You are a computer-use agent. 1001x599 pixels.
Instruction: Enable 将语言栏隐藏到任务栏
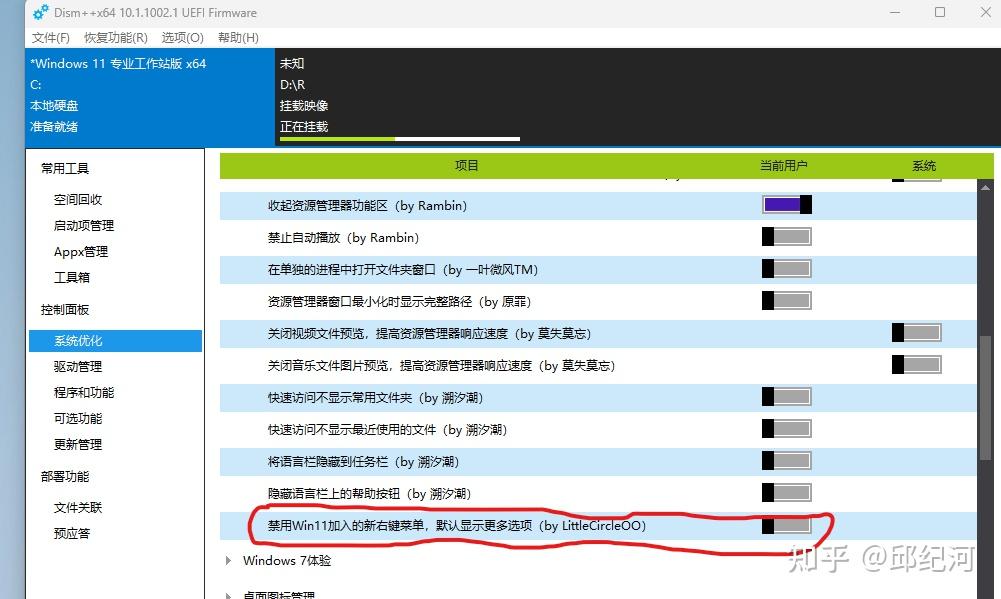[x=786, y=460]
